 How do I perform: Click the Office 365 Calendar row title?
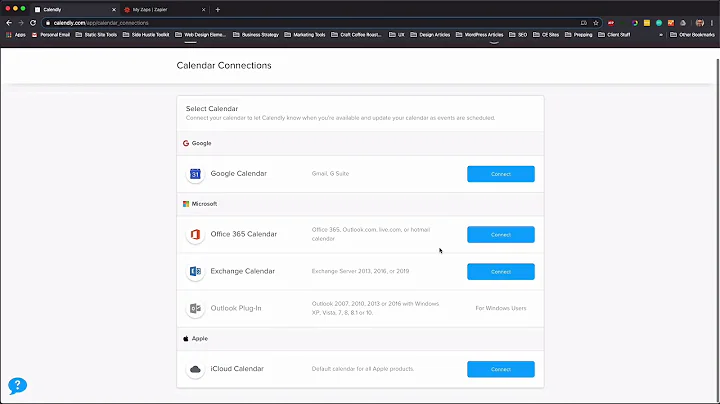[x=244, y=234]
